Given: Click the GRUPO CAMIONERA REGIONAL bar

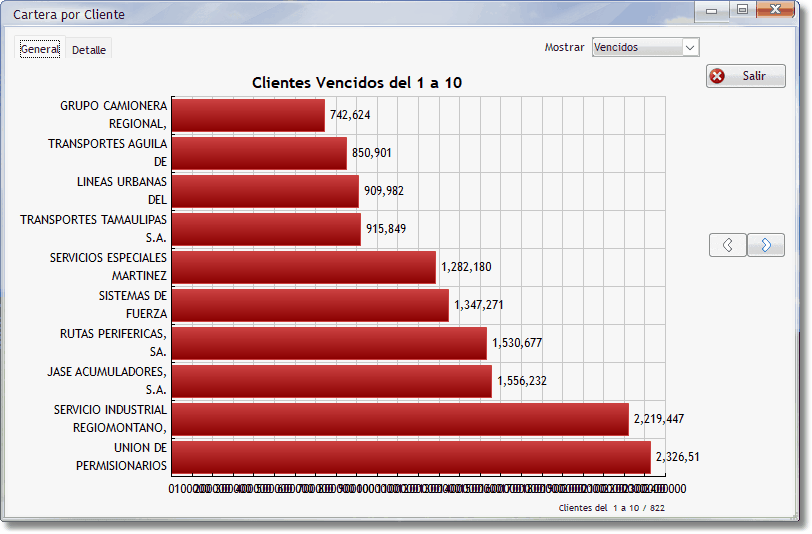Looking at the screenshot, I should [x=248, y=115].
